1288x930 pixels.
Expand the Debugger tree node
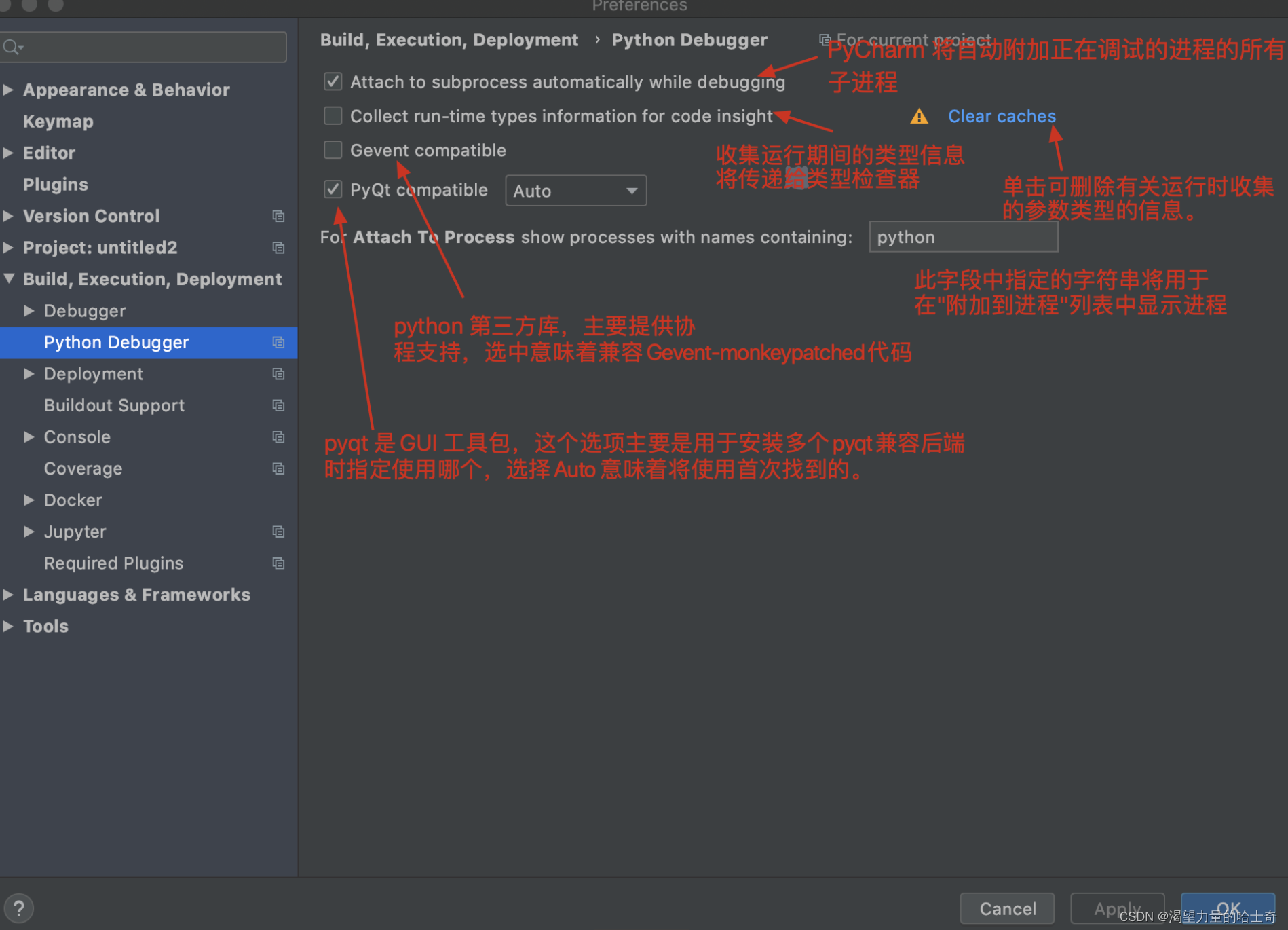29,310
